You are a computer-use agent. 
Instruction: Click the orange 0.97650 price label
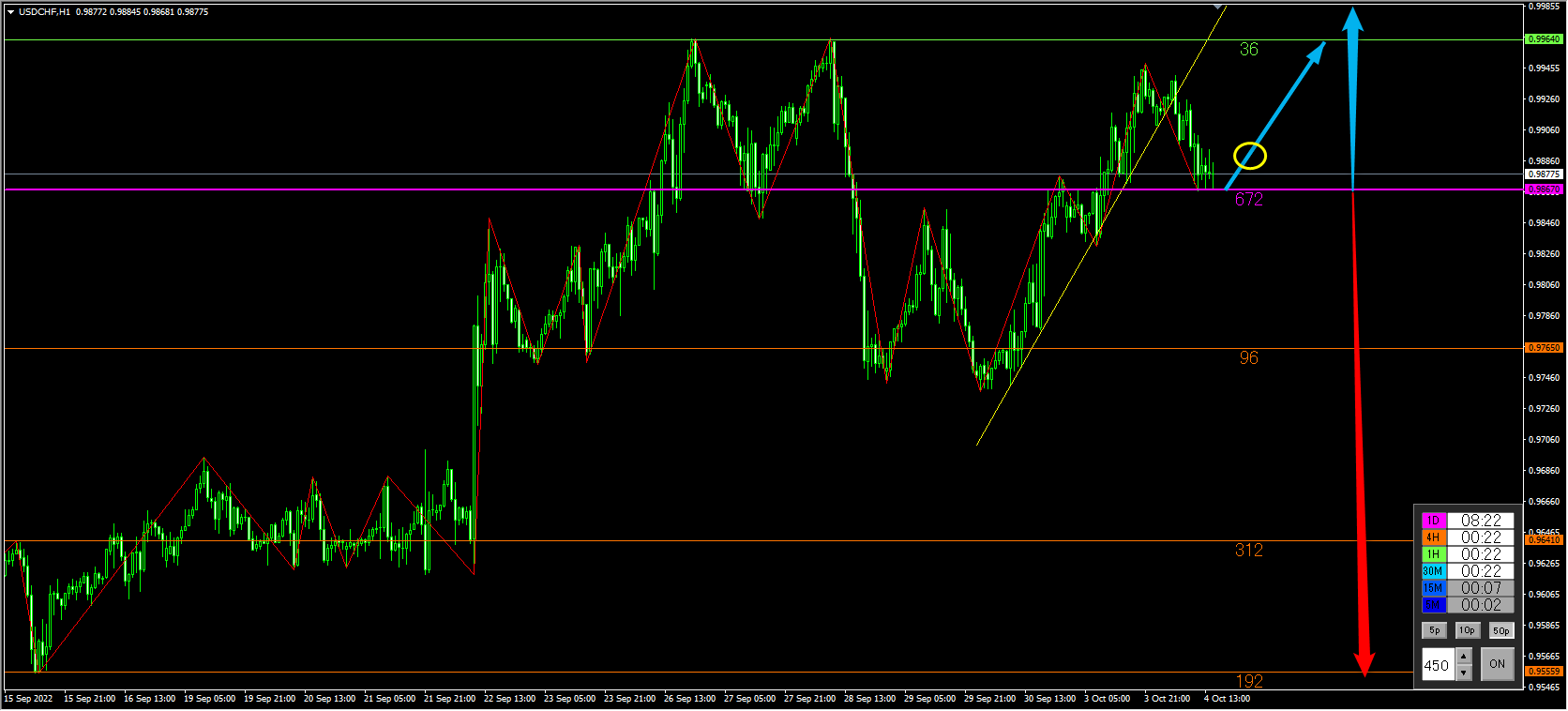1544,348
